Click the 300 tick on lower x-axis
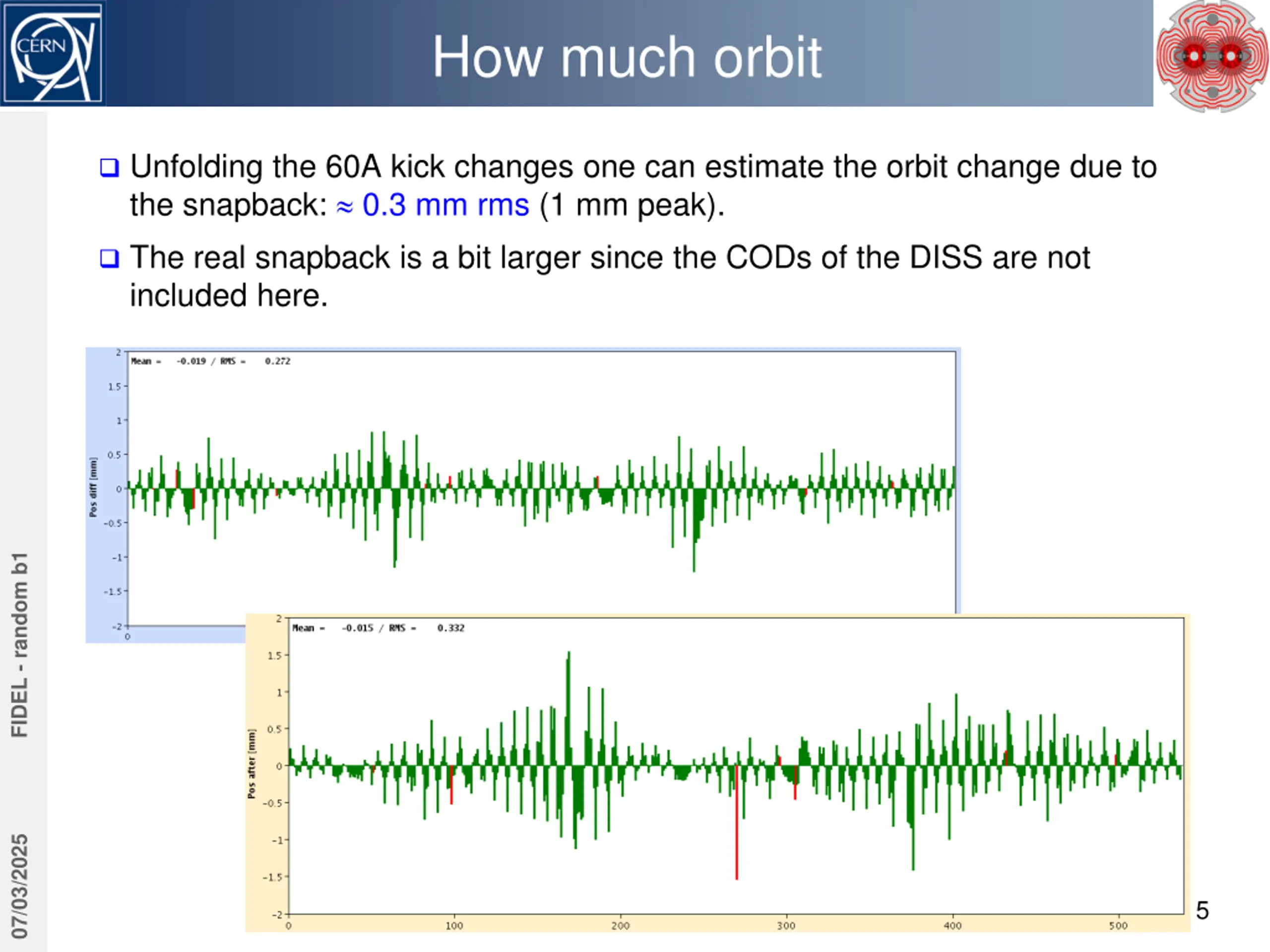The height and width of the screenshot is (952, 1270). [x=786, y=926]
